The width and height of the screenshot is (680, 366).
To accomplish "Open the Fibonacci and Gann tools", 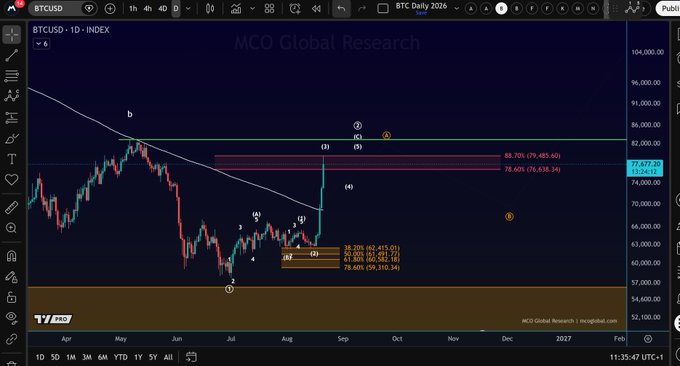I will 12,76.
